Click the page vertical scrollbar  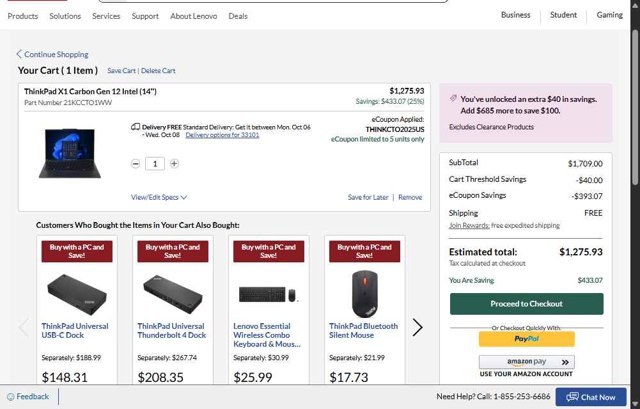[635, 106]
